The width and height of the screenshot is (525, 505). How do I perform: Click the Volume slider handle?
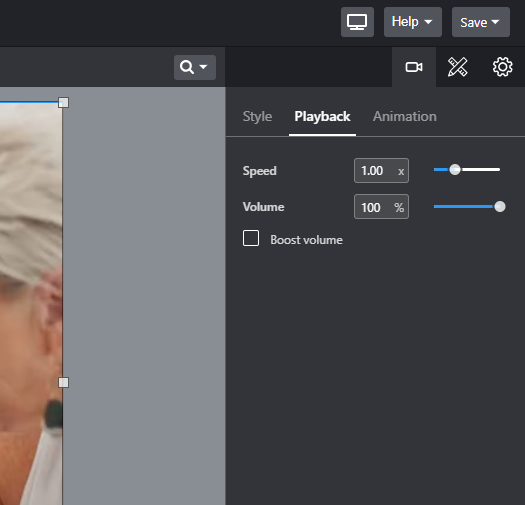coord(500,207)
